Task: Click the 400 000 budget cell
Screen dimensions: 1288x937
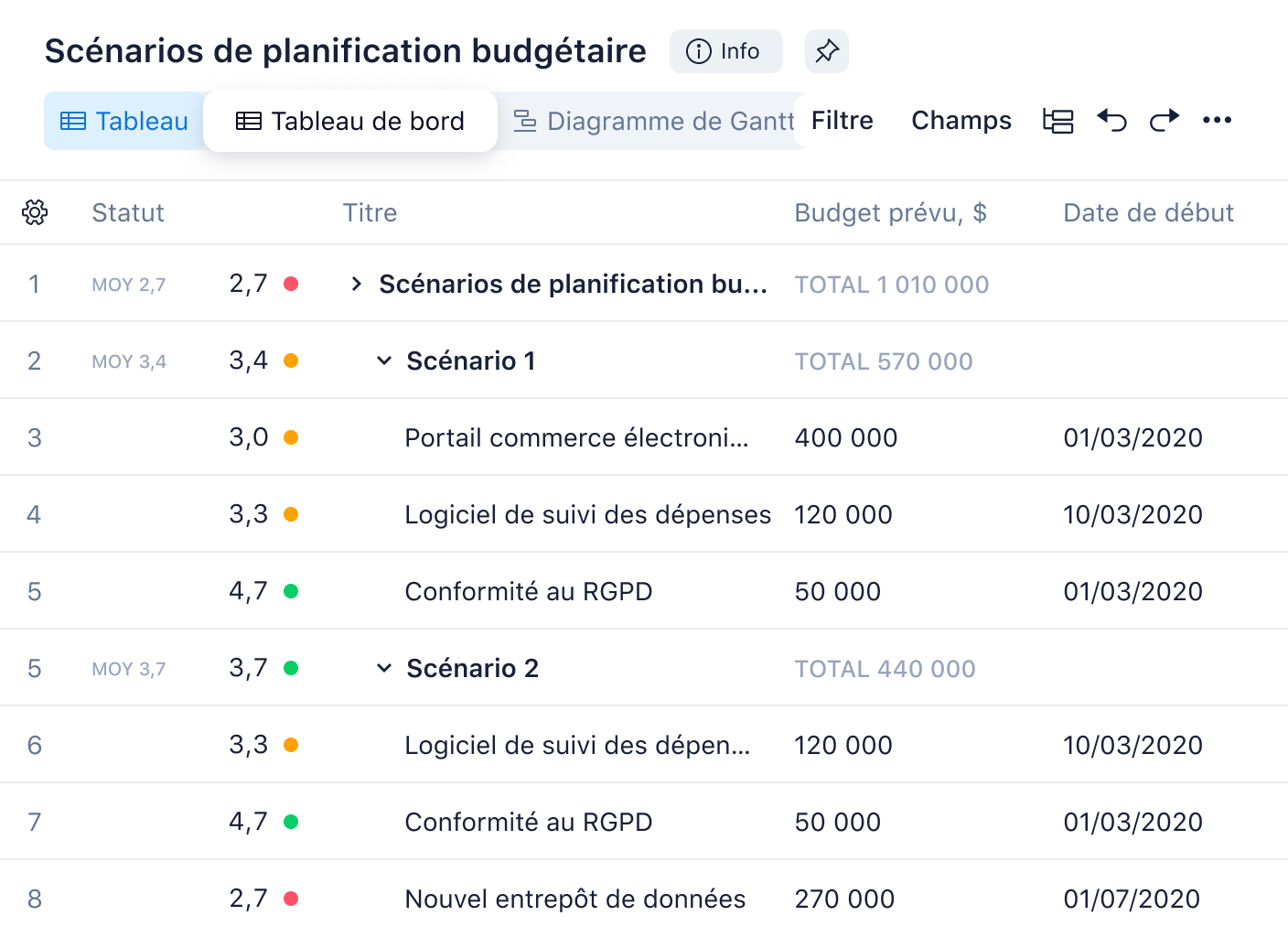Action: tap(845, 437)
